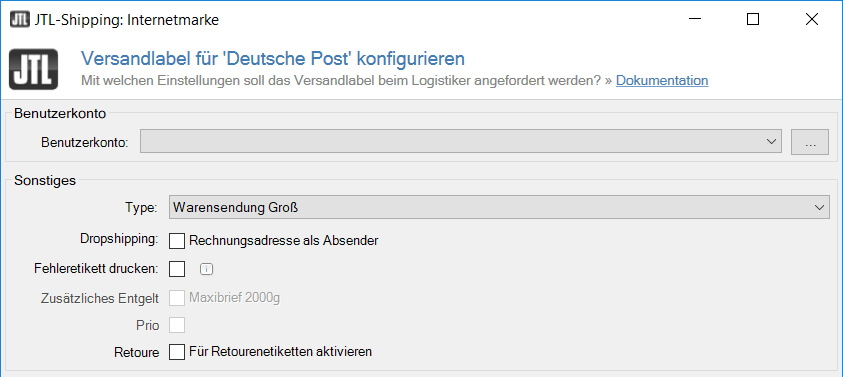Click the small JTL icon in the title bar
The image size is (843, 377).
[19, 20]
